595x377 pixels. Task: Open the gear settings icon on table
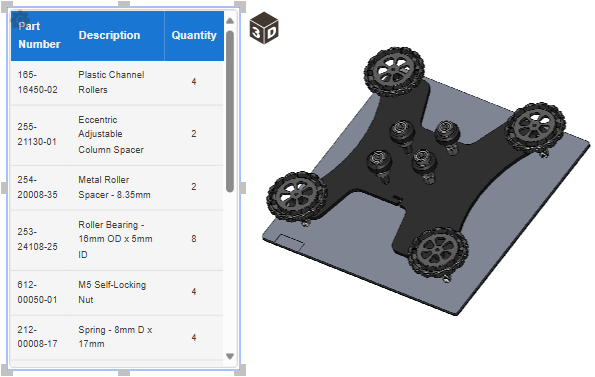(x=19, y=19)
